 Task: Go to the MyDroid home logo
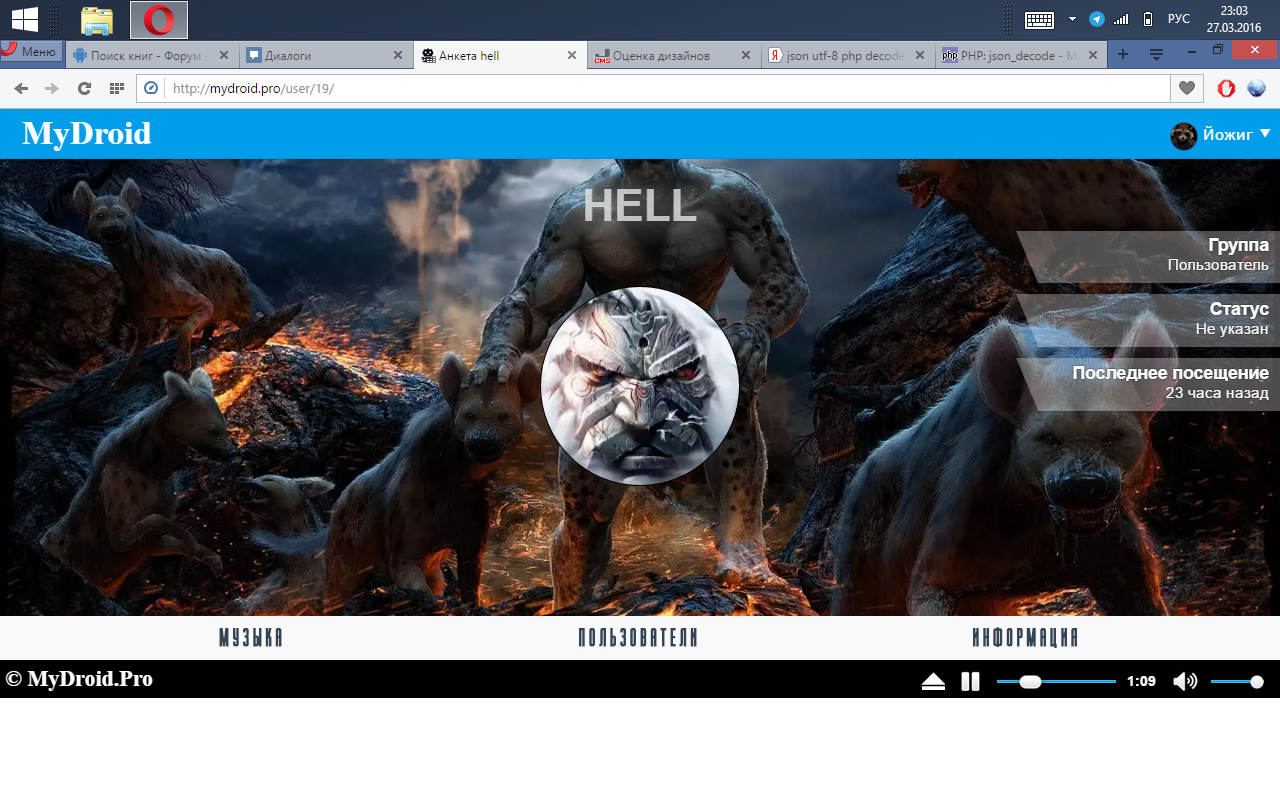[x=87, y=133]
